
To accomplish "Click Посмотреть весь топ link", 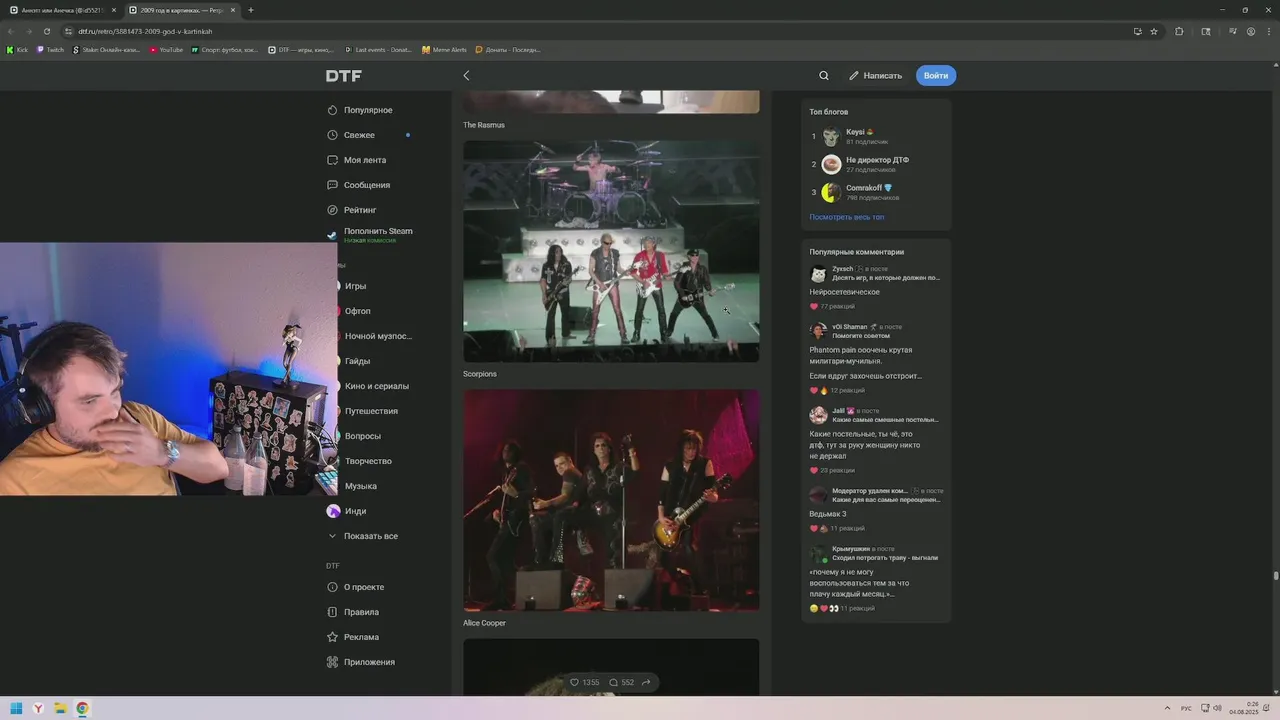I will (847, 217).
